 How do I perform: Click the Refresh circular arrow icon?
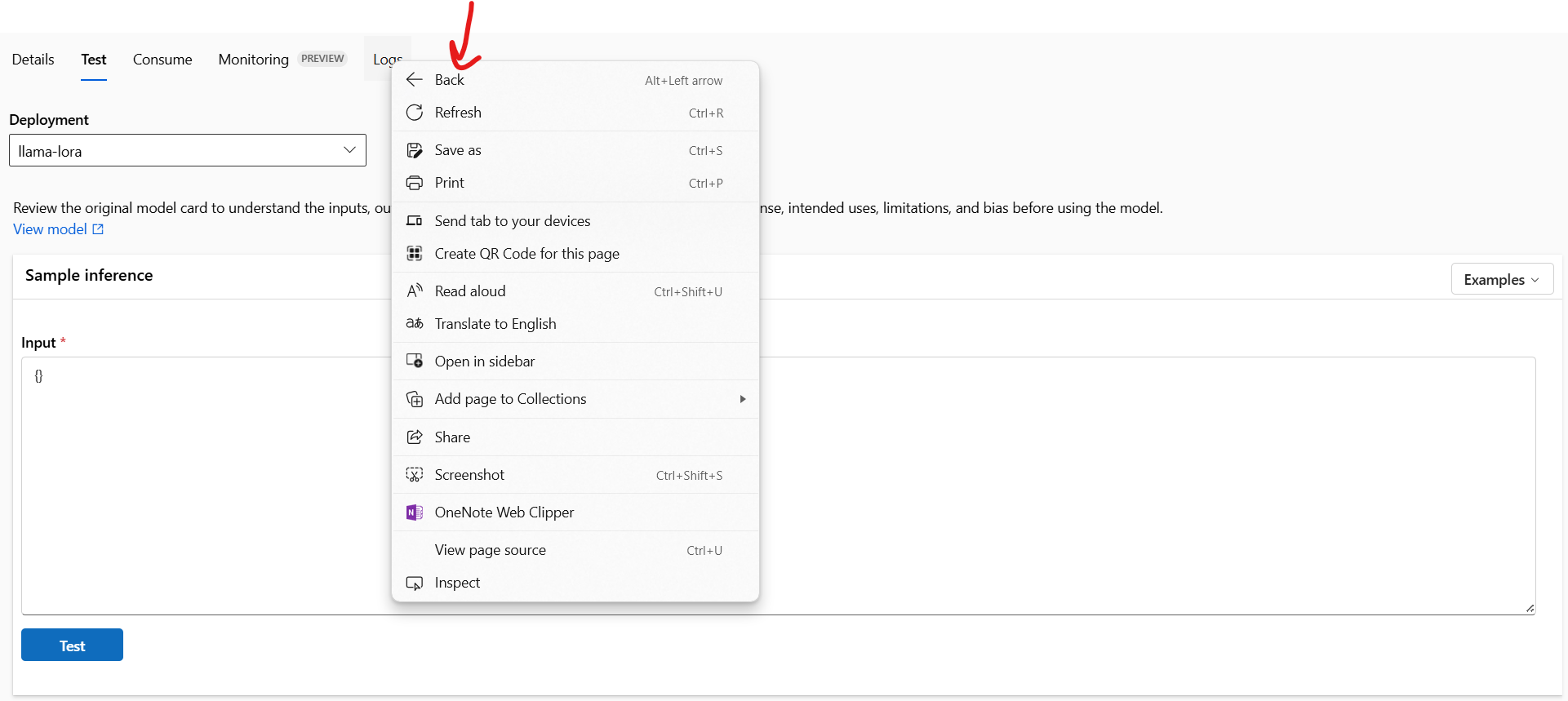coord(415,113)
